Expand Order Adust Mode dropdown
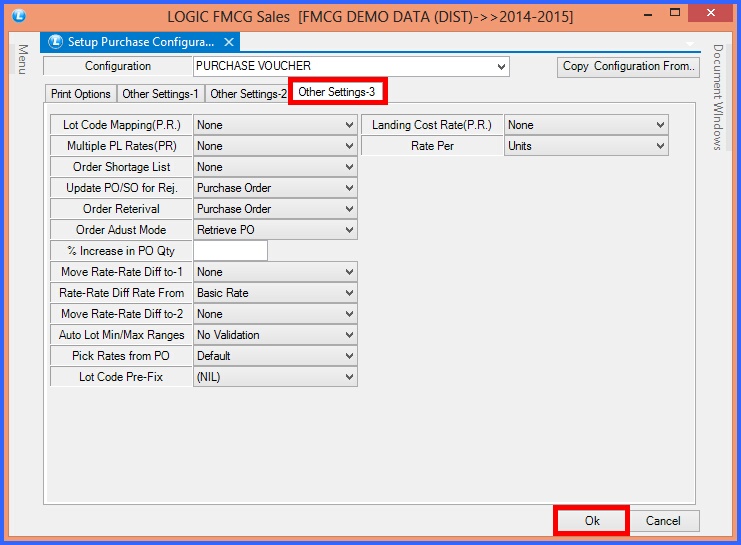Viewport: 741px width, 545px height. 275,230
